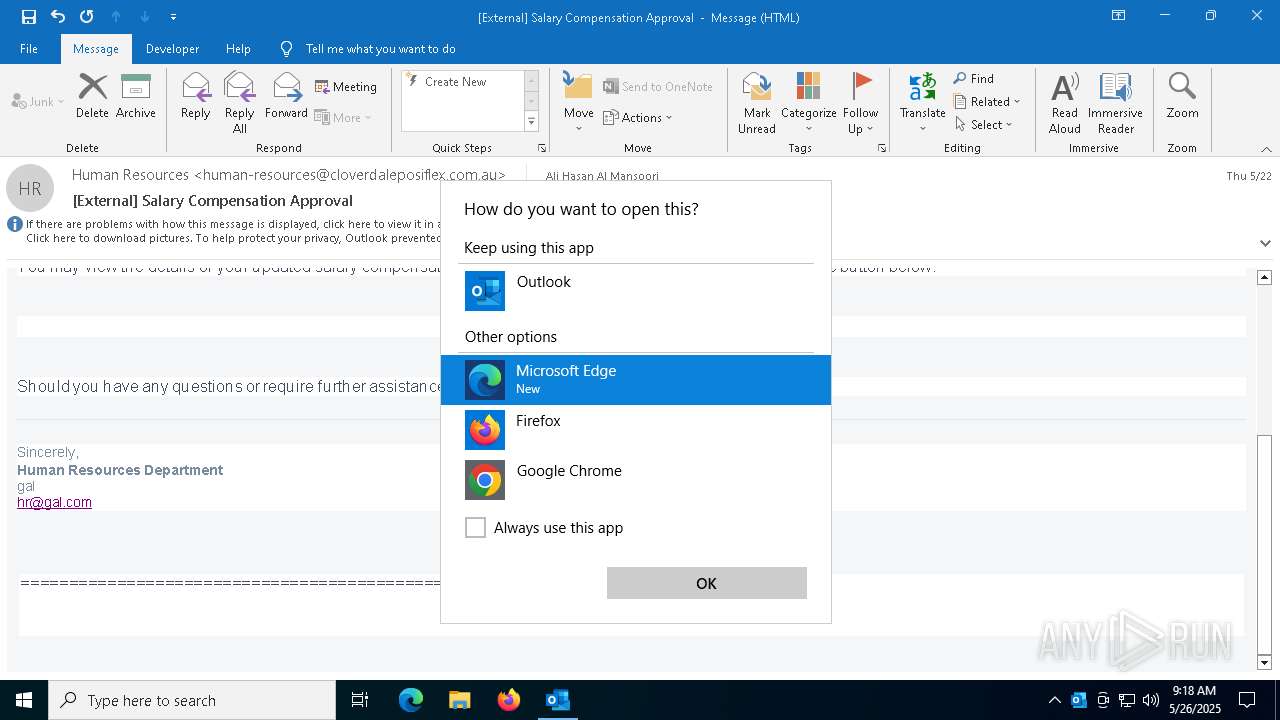This screenshot has height=720, width=1280.
Task: Open the More respond options dropdown
Action: (343, 117)
